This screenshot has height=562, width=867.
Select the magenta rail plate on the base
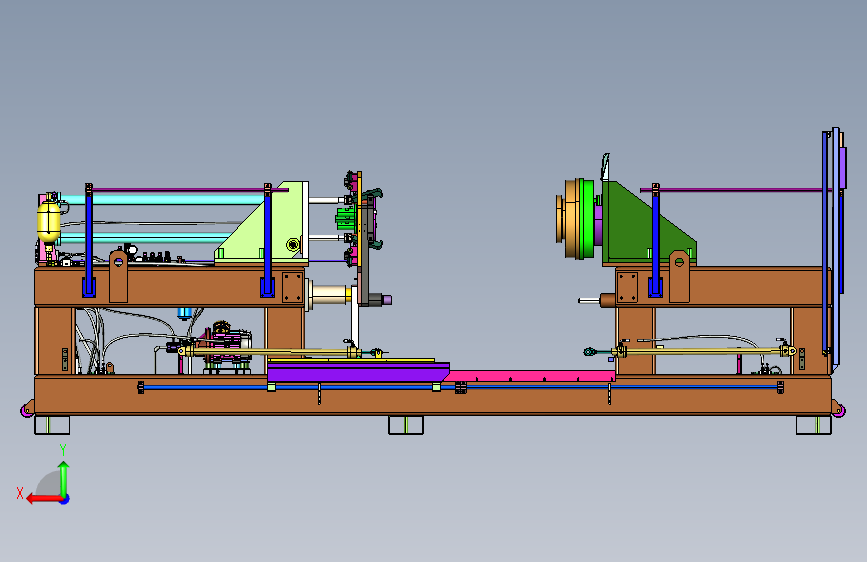531,376
